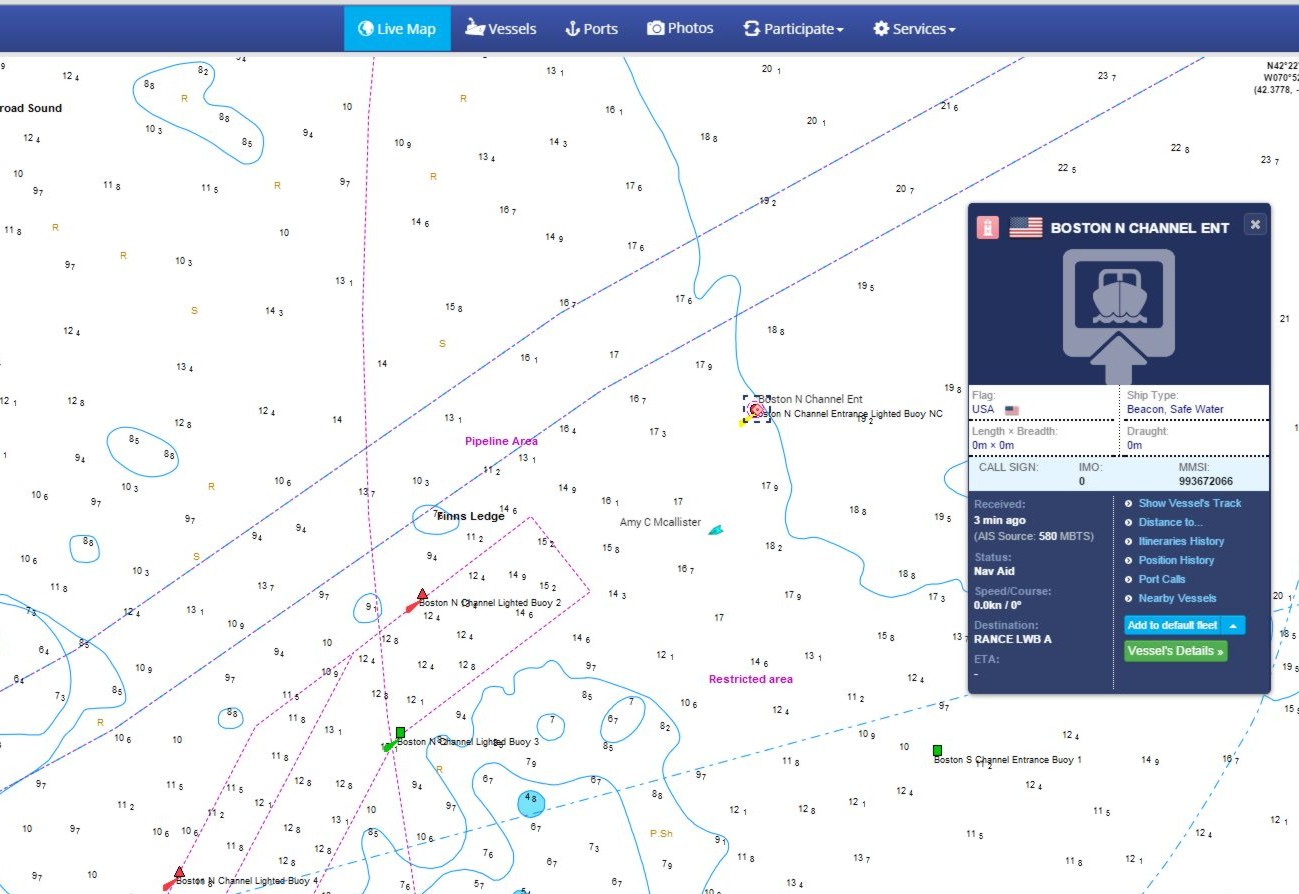Select the cyan Amy C Mcallister vessel
The height and width of the screenshot is (894, 1299).
(x=716, y=530)
